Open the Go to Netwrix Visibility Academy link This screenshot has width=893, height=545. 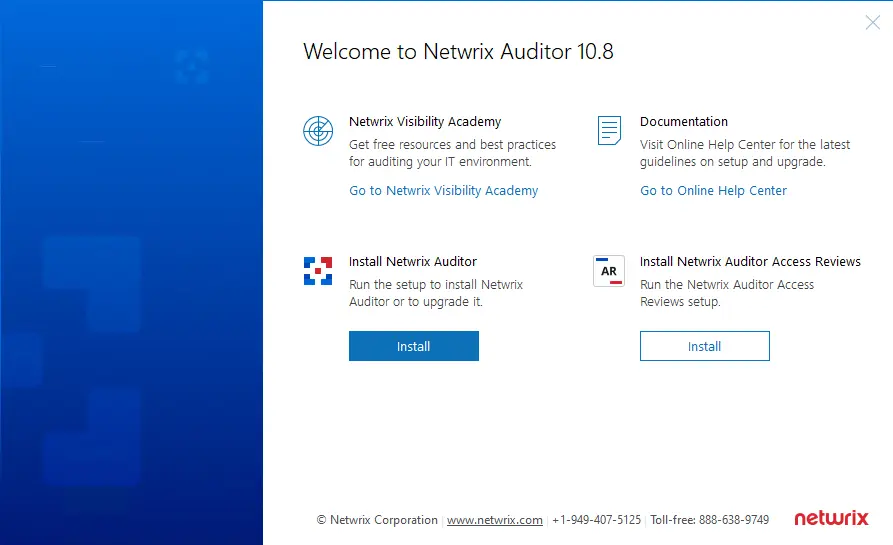(443, 191)
